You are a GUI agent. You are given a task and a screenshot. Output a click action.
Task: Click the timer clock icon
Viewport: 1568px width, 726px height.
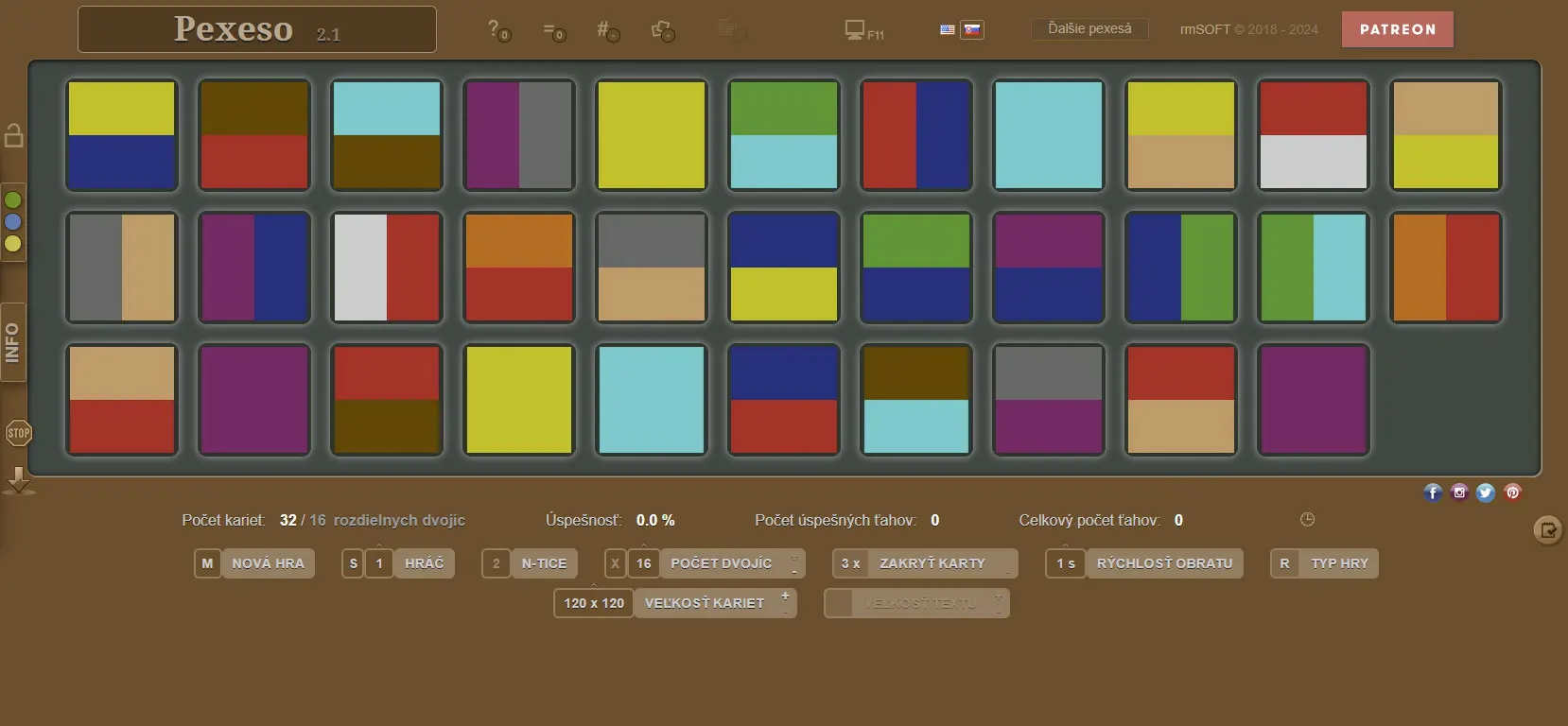point(1307,519)
